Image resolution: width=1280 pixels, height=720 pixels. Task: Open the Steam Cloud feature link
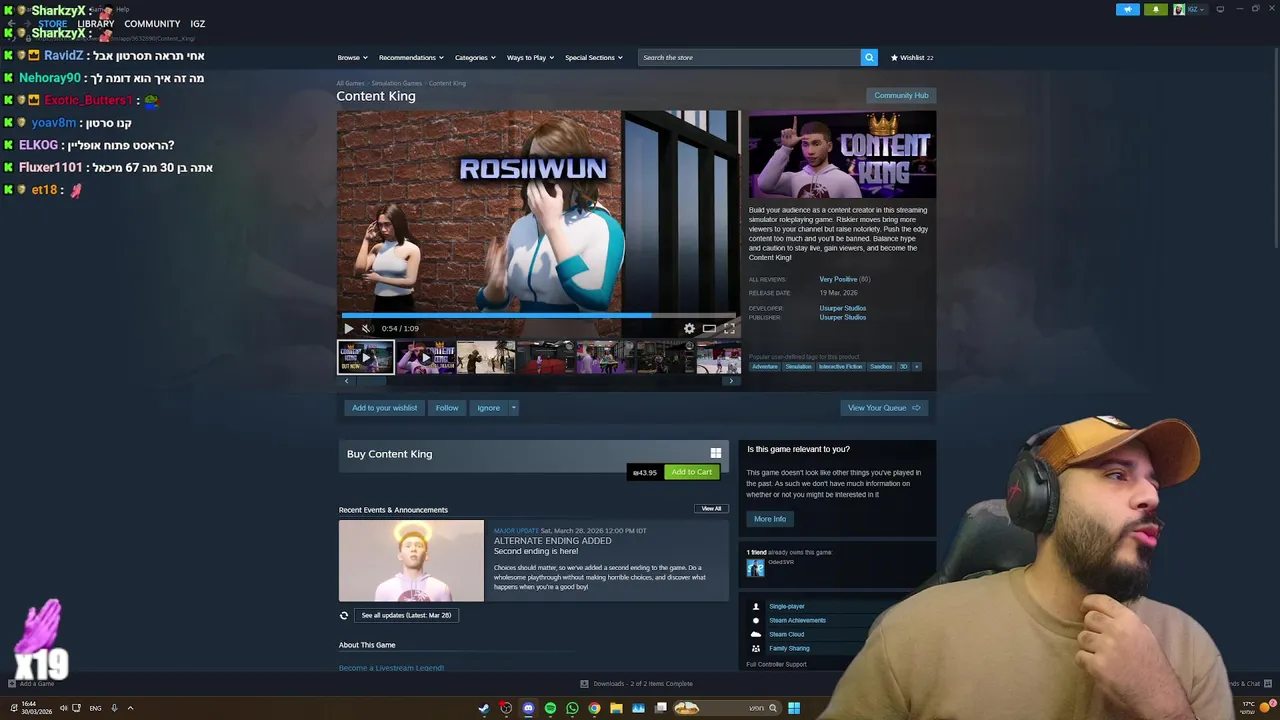click(x=786, y=634)
